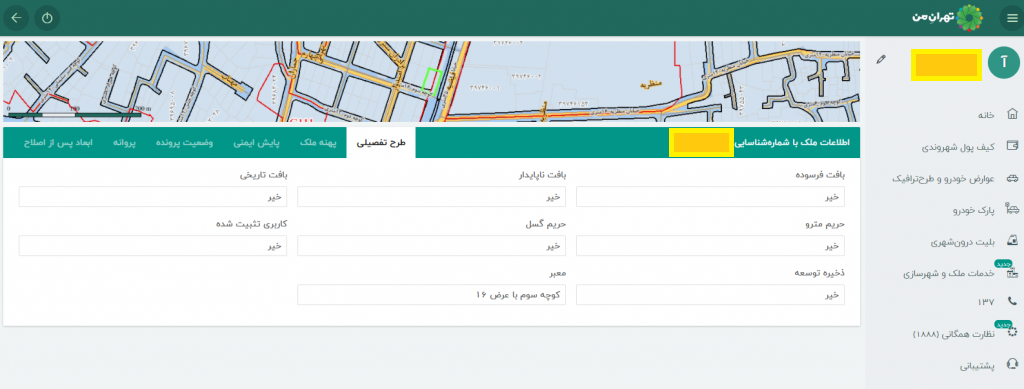Click the pencil edit profile icon
The height and width of the screenshot is (389, 1024).
click(x=882, y=59)
